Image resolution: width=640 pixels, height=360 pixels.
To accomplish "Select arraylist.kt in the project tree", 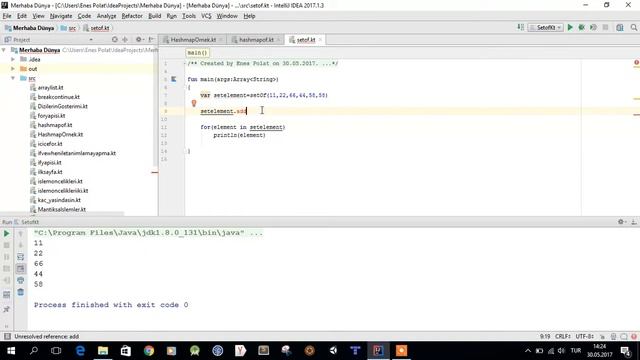I will [x=50, y=87].
